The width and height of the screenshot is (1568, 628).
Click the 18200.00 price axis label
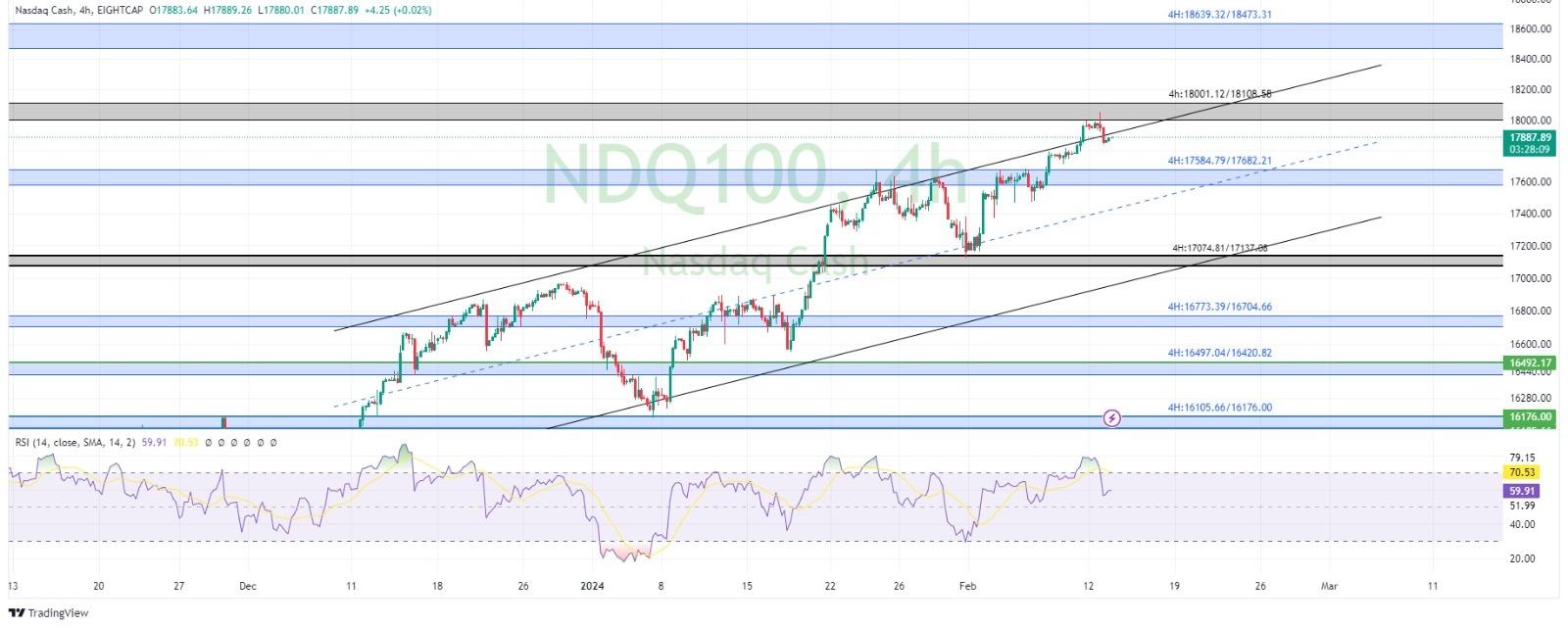click(x=1530, y=89)
